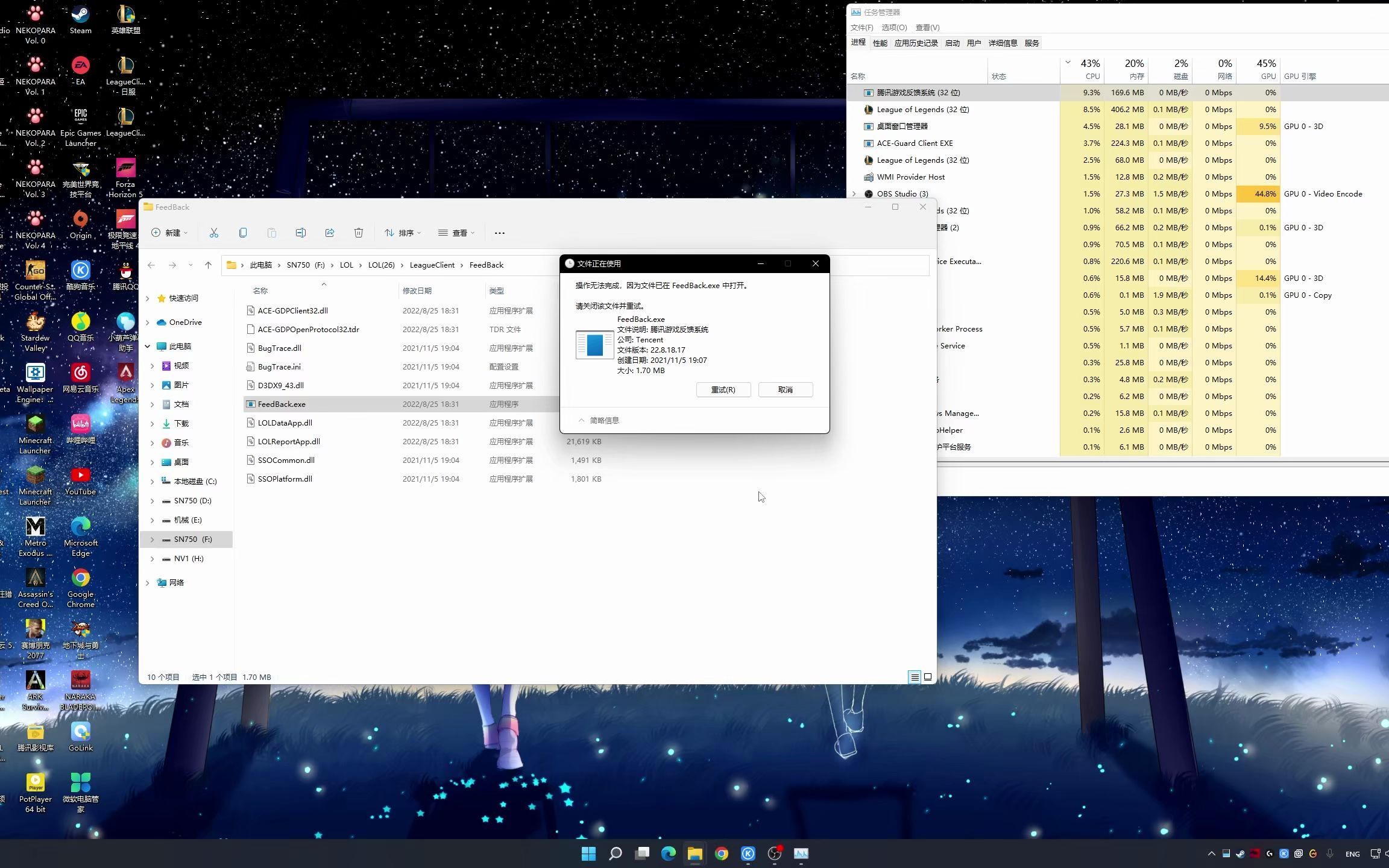
Task: Expand SN750 (F:) drive in sidebar
Action: (152, 539)
